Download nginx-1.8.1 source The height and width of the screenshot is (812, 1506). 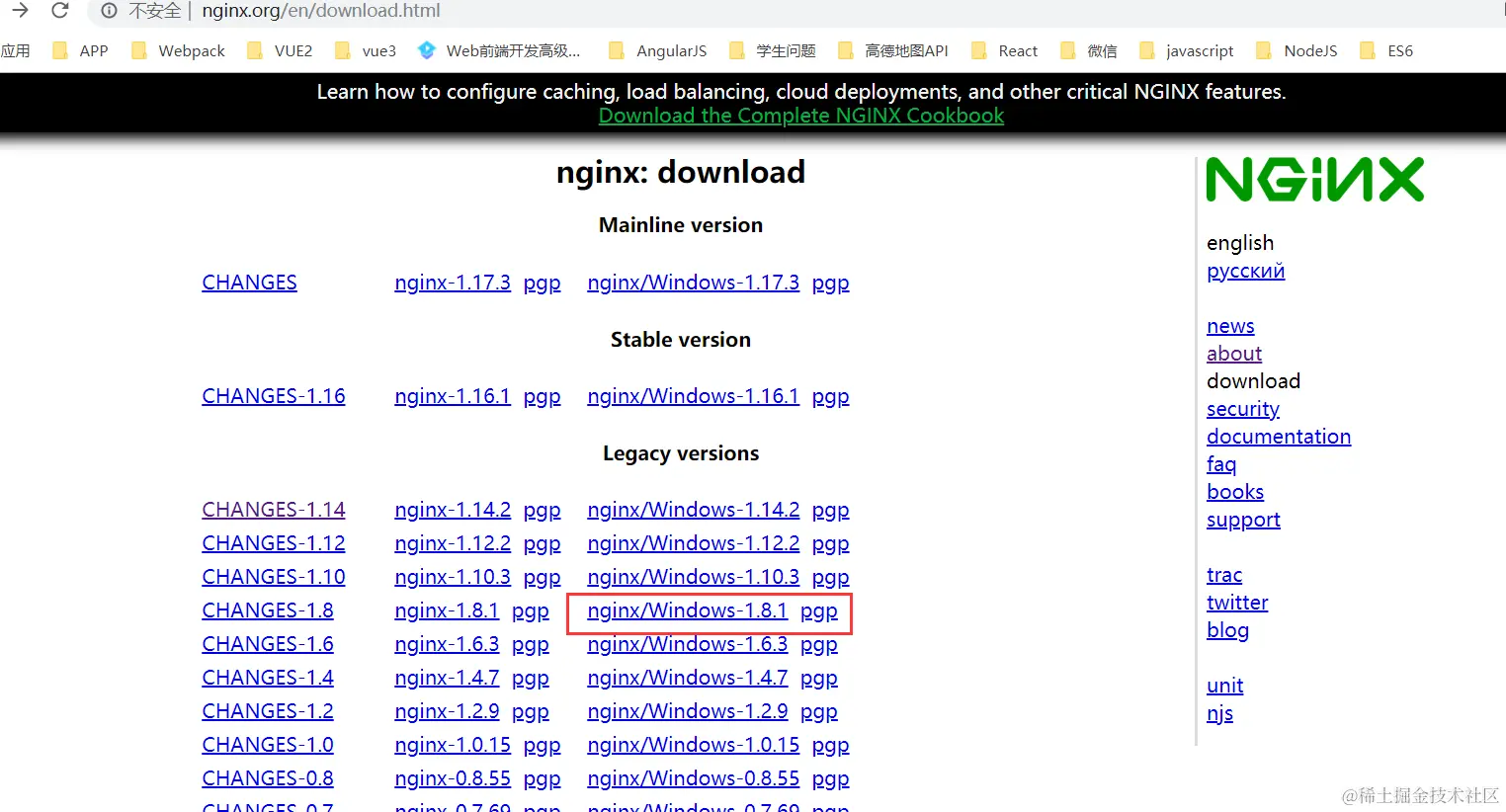pyautogui.click(x=447, y=610)
